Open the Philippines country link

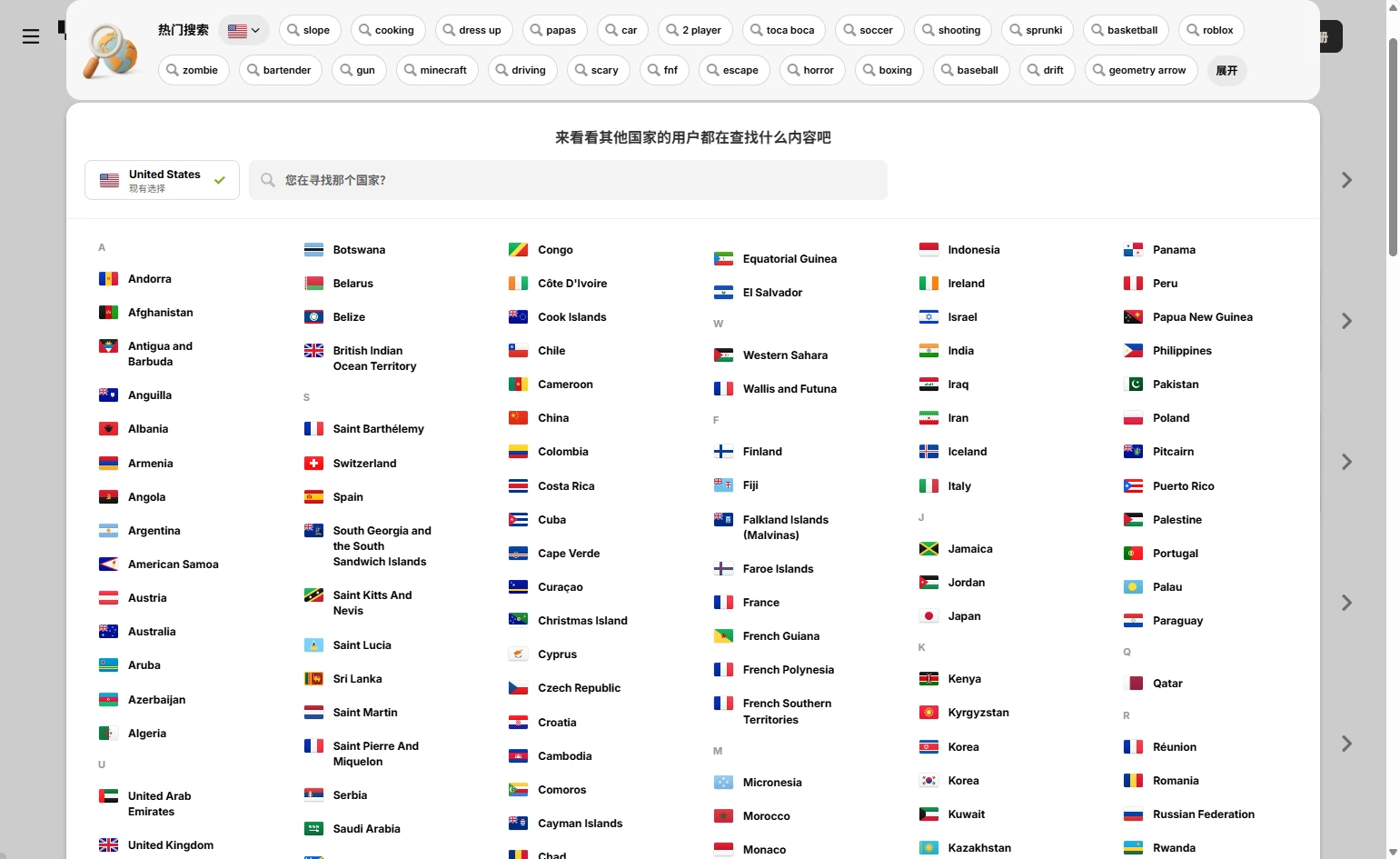tap(1182, 351)
